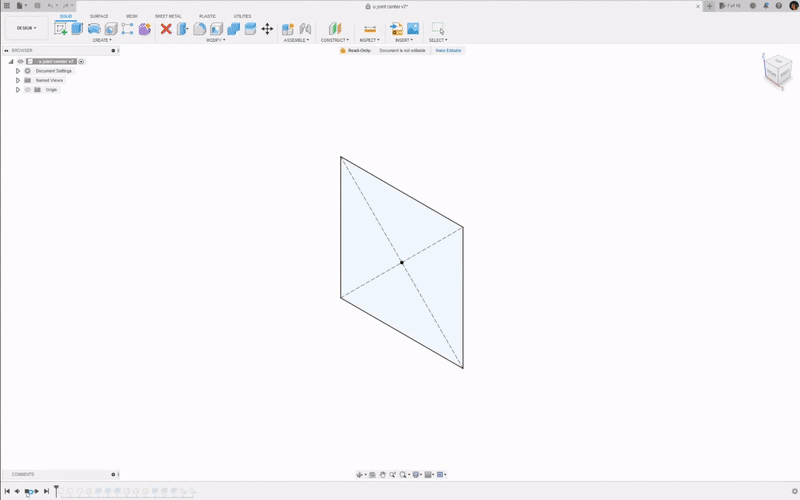This screenshot has height=500, width=800.
Task: Click the timeline position marker
Action: (x=56, y=491)
